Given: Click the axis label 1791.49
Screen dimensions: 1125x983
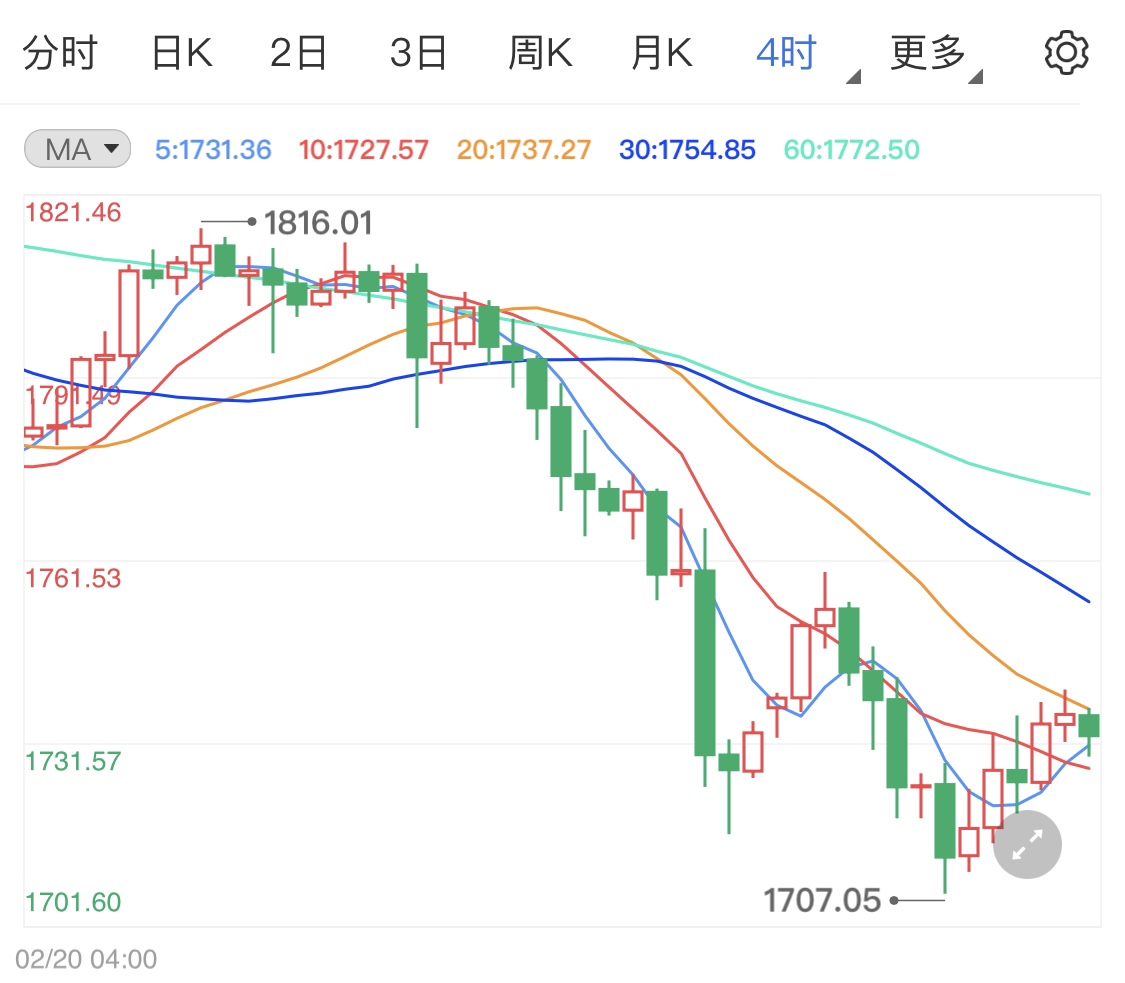Looking at the screenshot, I should (x=73, y=395).
